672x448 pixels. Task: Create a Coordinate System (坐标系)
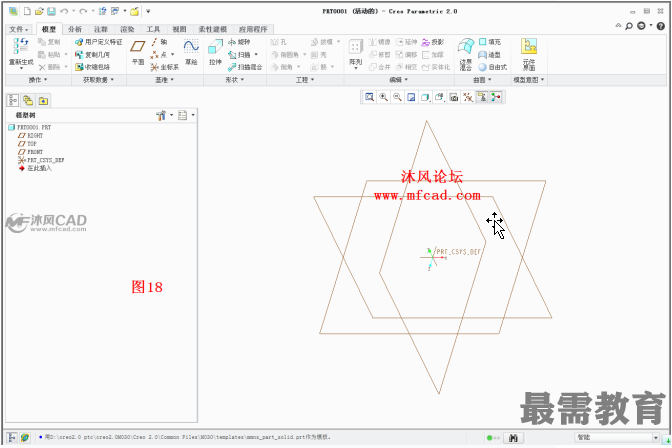coord(165,67)
